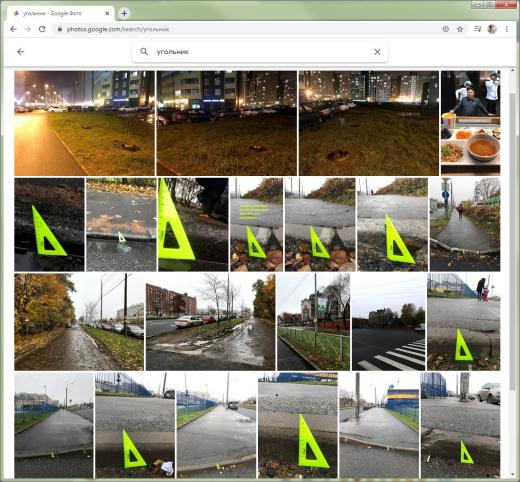Bookmark page using the star icon

click(x=460, y=29)
